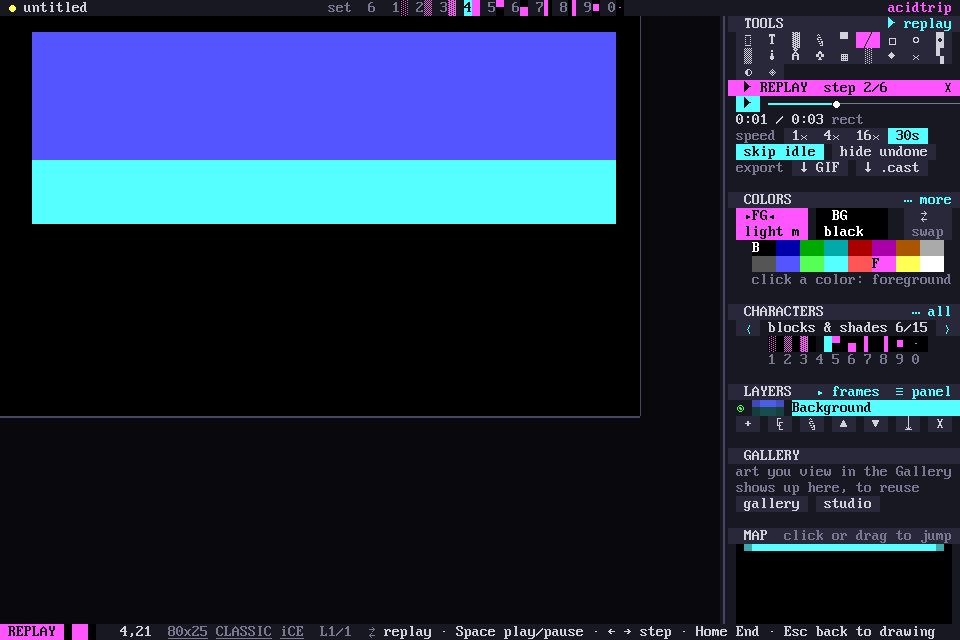
Task: Toggle the hide undone option
Action: (x=883, y=152)
